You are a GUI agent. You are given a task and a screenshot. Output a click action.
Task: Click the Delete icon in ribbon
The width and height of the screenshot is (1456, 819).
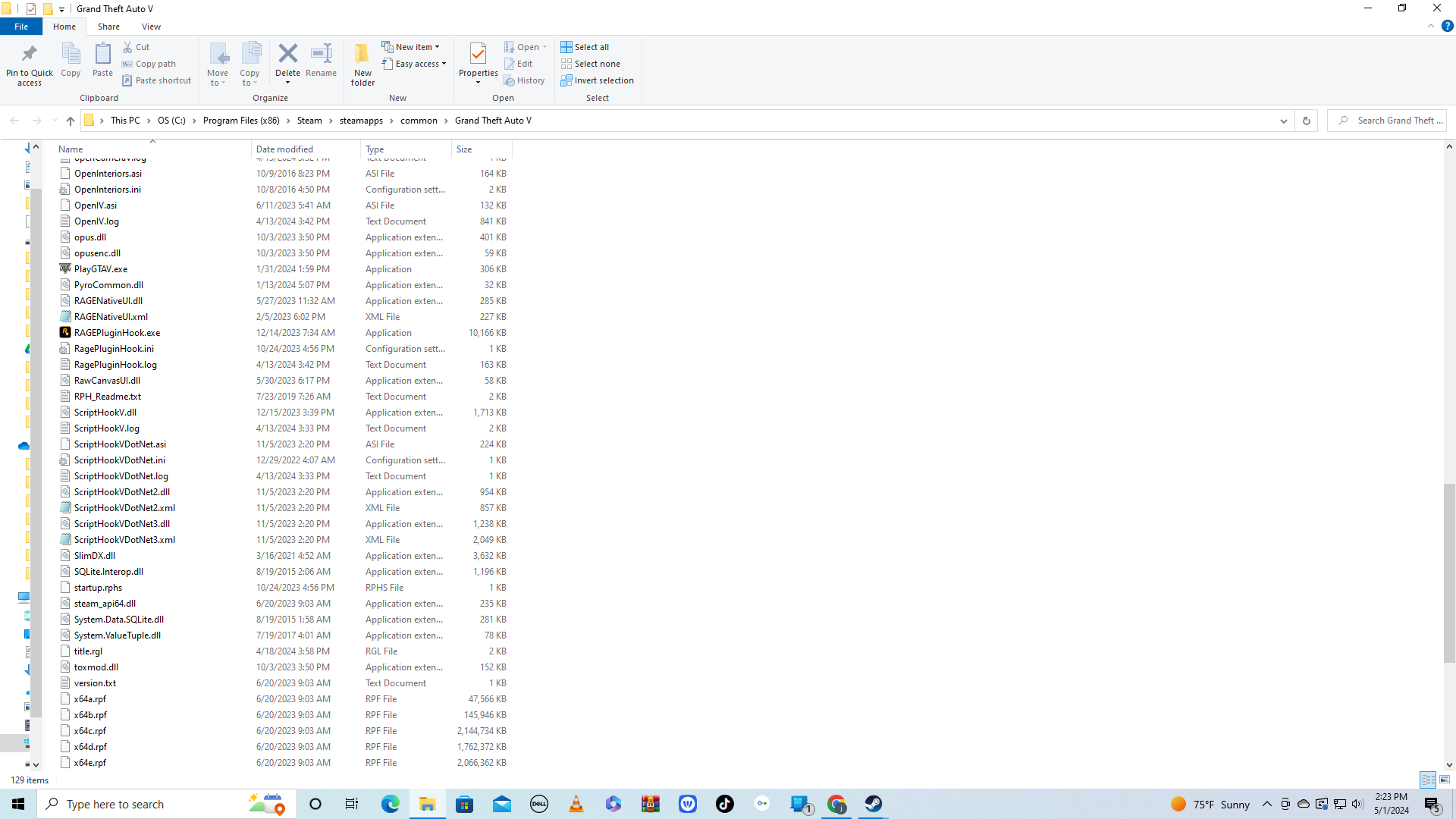click(287, 55)
